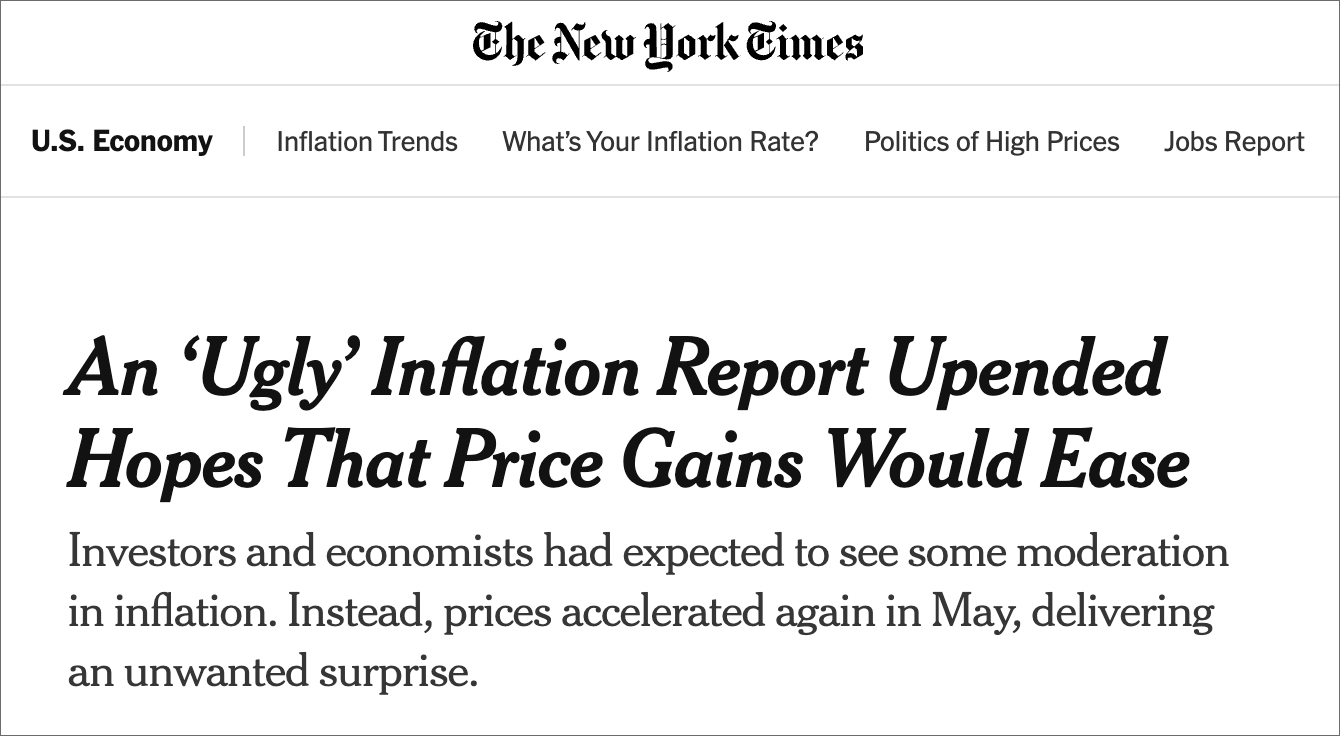Open What's Your Inflation Rate? link
The image size is (1340, 736).
[660, 142]
